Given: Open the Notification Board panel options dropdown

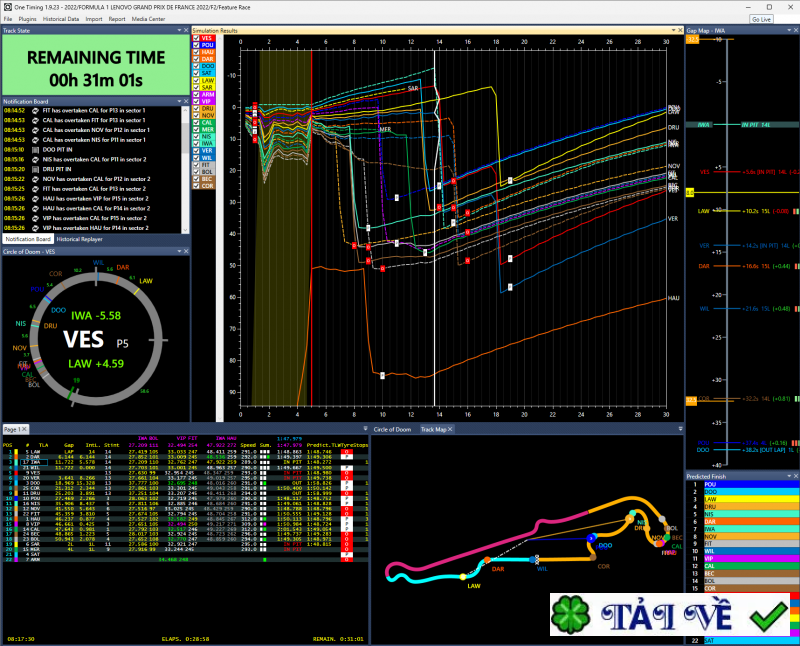Looking at the screenshot, I should tap(179, 102).
